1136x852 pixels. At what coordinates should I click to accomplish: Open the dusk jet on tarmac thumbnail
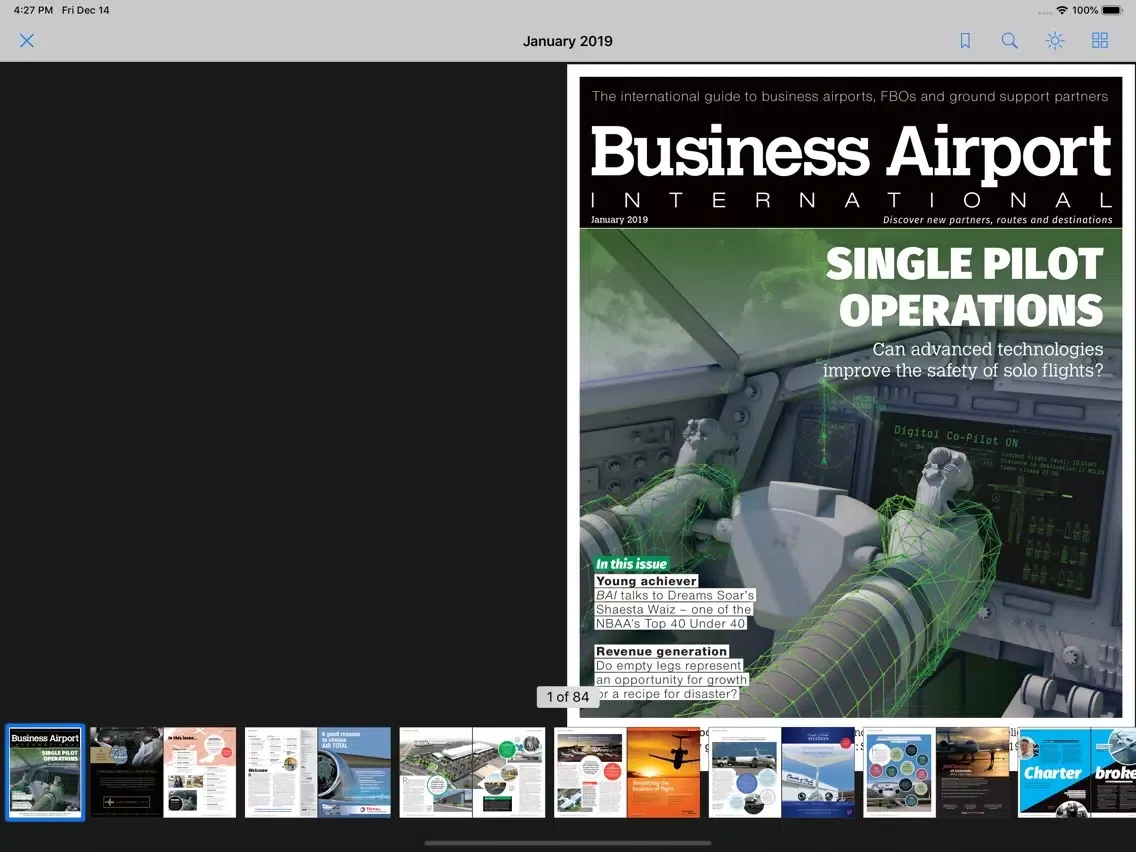[x=972, y=772]
